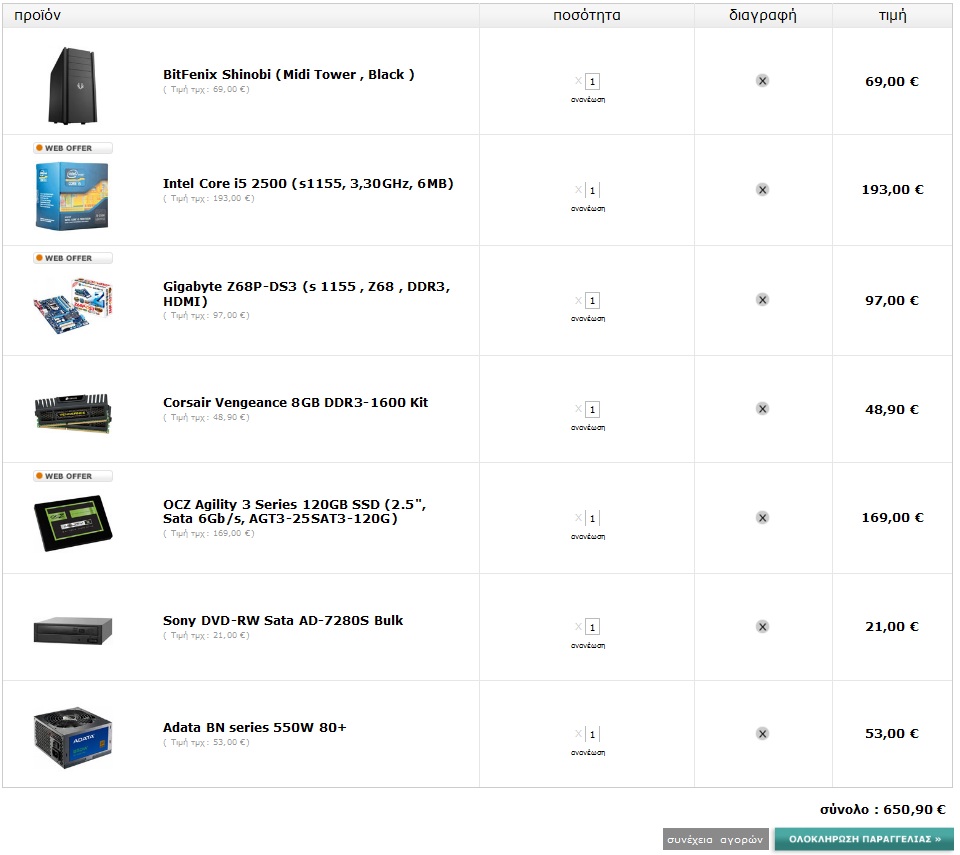Click WEB OFFER badge above Intel Core i5
Image resolution: width=960 pixels, height=855 pixels.
point(73,148)
